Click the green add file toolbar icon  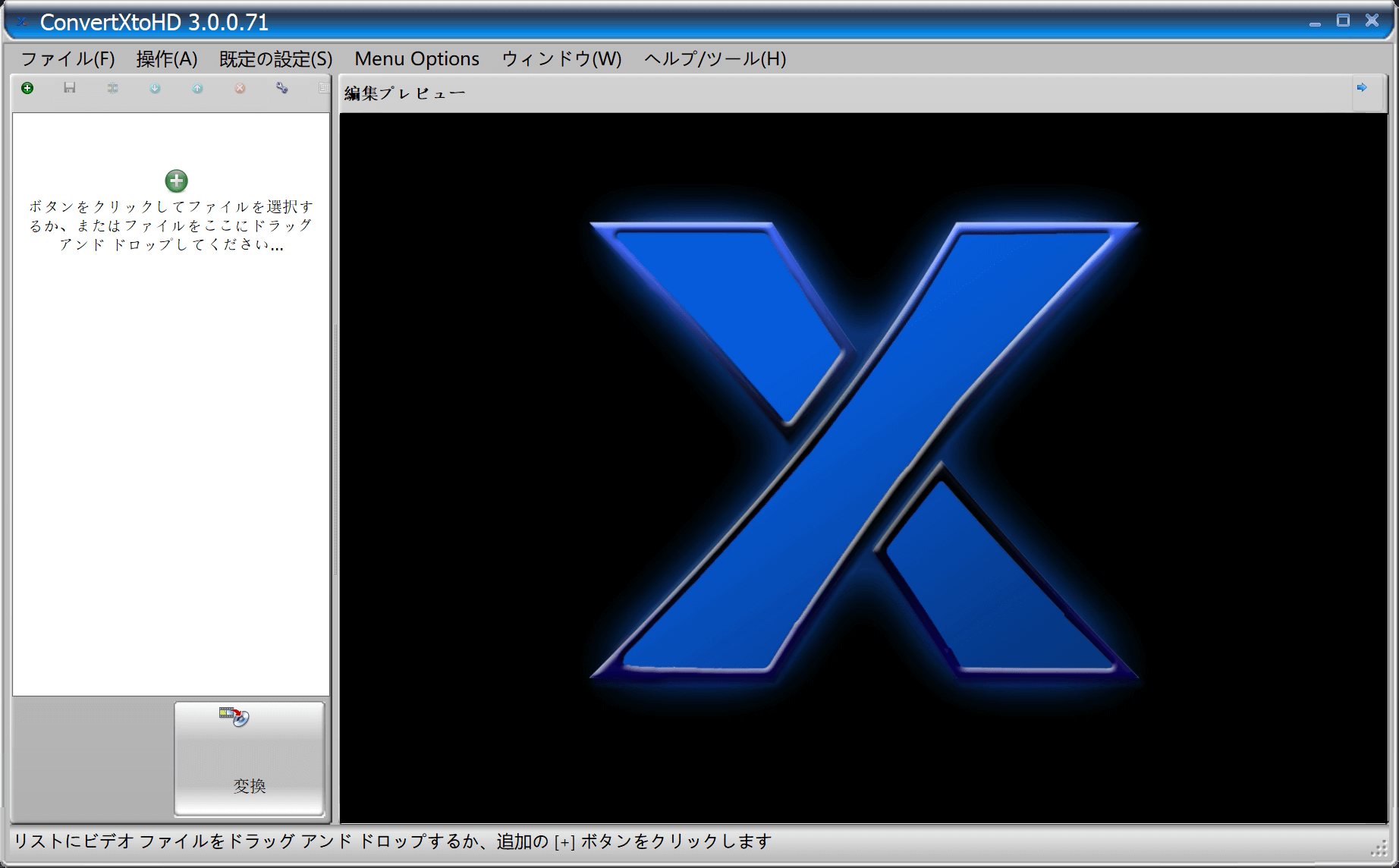point(27,88)
